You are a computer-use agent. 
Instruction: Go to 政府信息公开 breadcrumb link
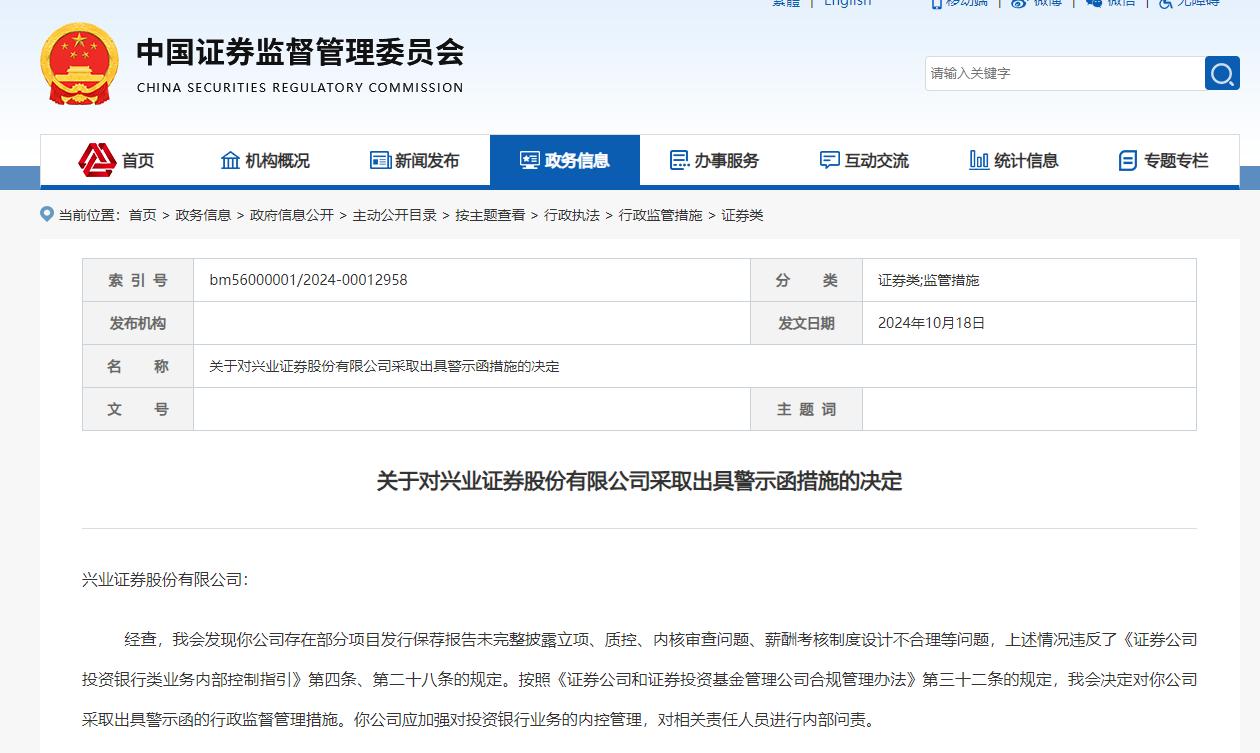coord(292,215)
